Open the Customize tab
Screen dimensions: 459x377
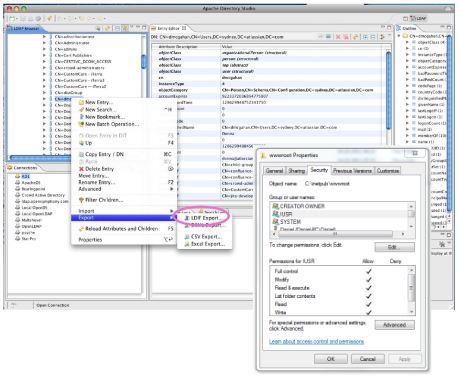388,171
